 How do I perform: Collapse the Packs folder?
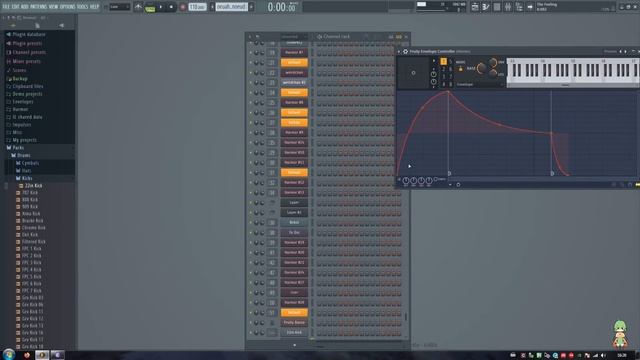click(18, 148)
